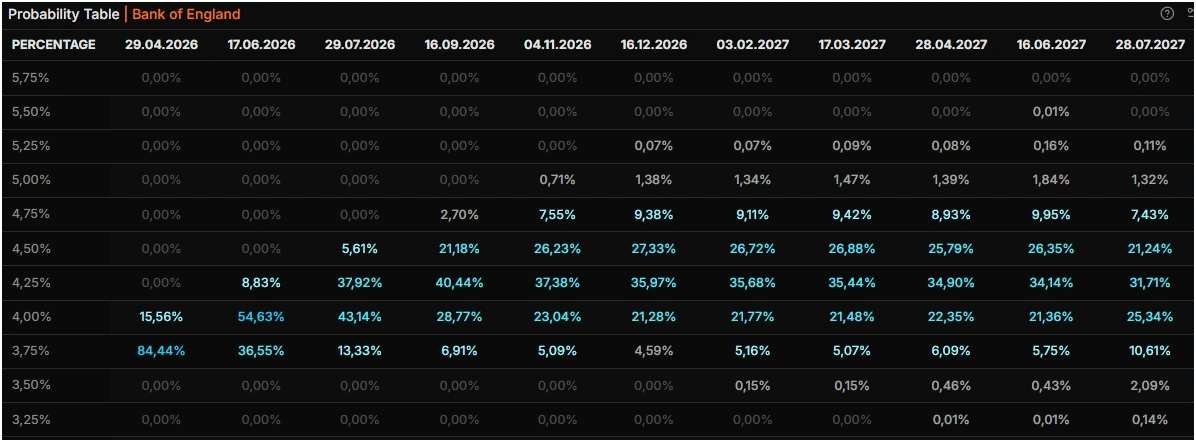Viewport: 1196px width, 442px height.
Task: Select the 03.02.2027 date header
Action: [x=752, y=45]
